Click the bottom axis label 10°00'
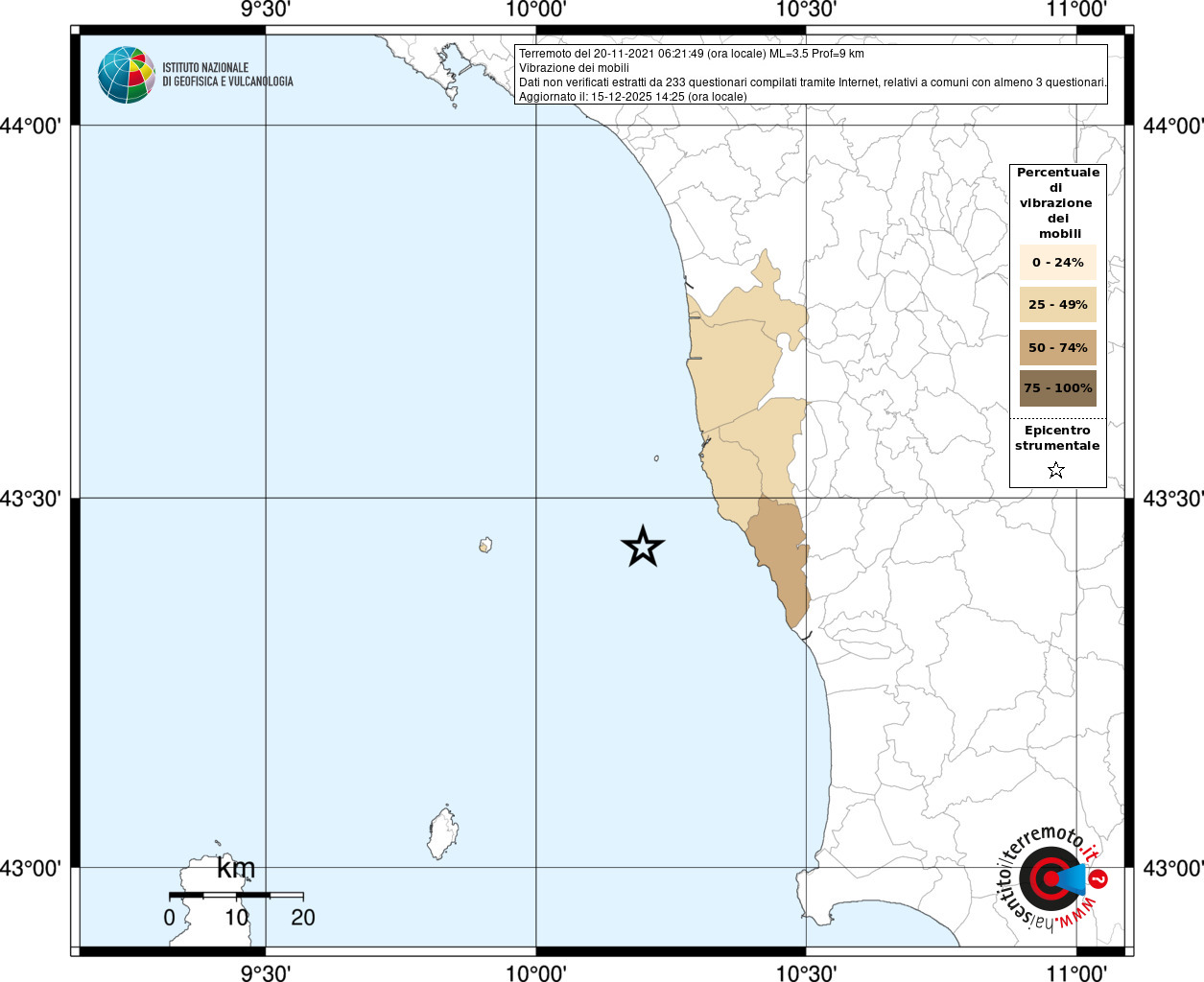The height and width of the screenshot is (982, 1204). click(x=535, y=973)
